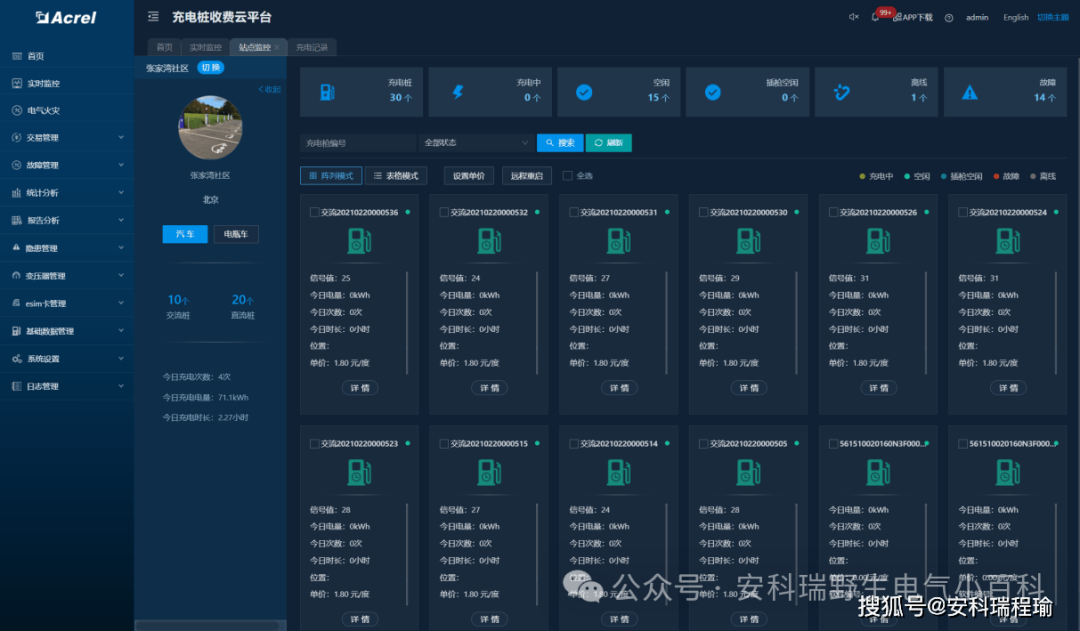Click the 报告分析 report icon

tap(17, 220)
